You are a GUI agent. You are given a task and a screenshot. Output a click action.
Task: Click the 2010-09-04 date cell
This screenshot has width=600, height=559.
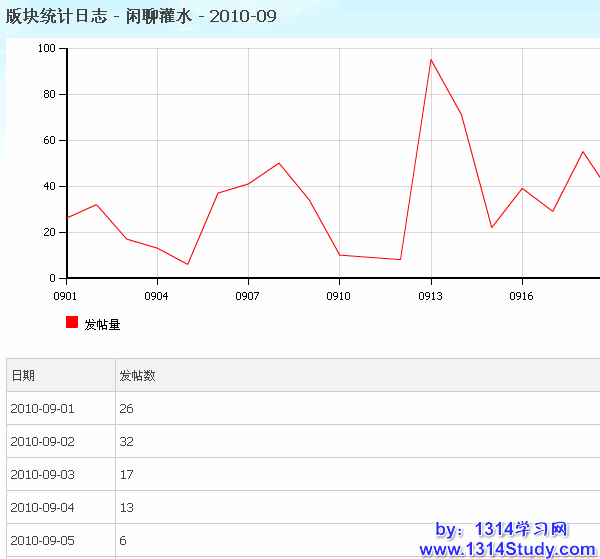coord(42,508)
